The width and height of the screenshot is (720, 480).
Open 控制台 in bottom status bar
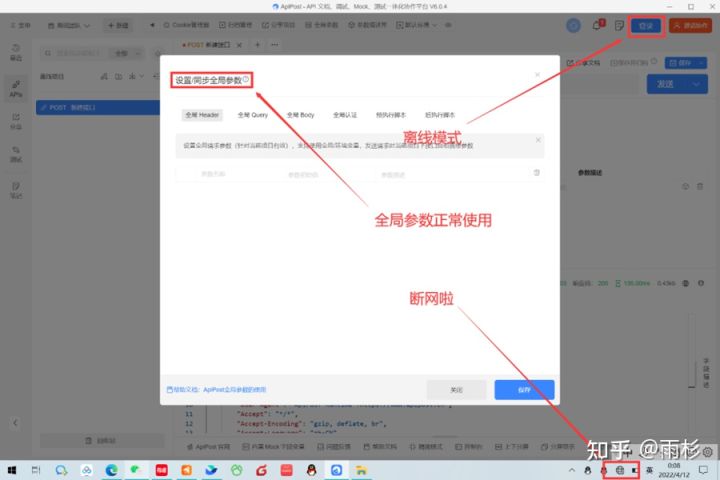point(469,446)
